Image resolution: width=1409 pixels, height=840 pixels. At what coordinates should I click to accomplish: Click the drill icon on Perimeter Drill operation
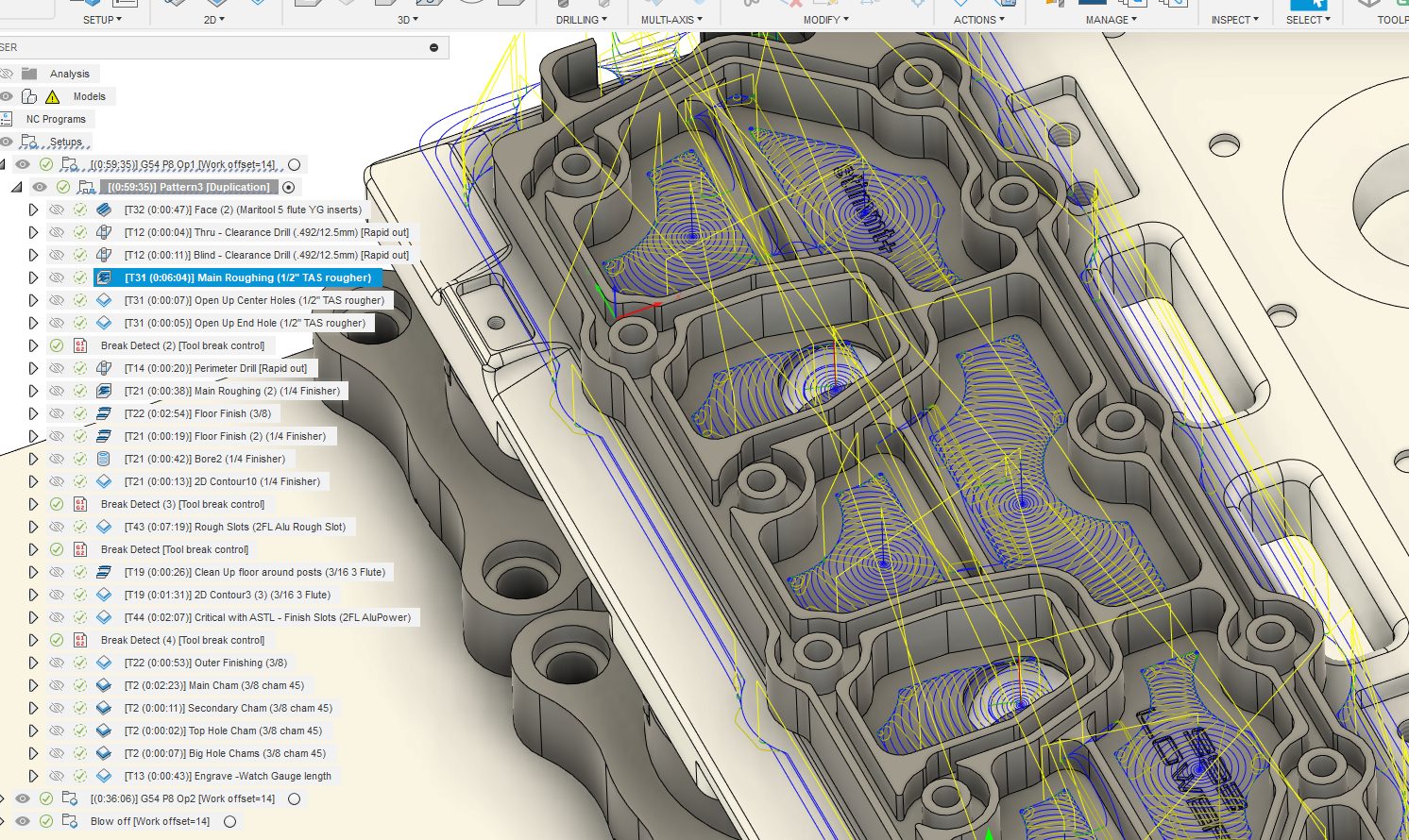tap(104, 368)
